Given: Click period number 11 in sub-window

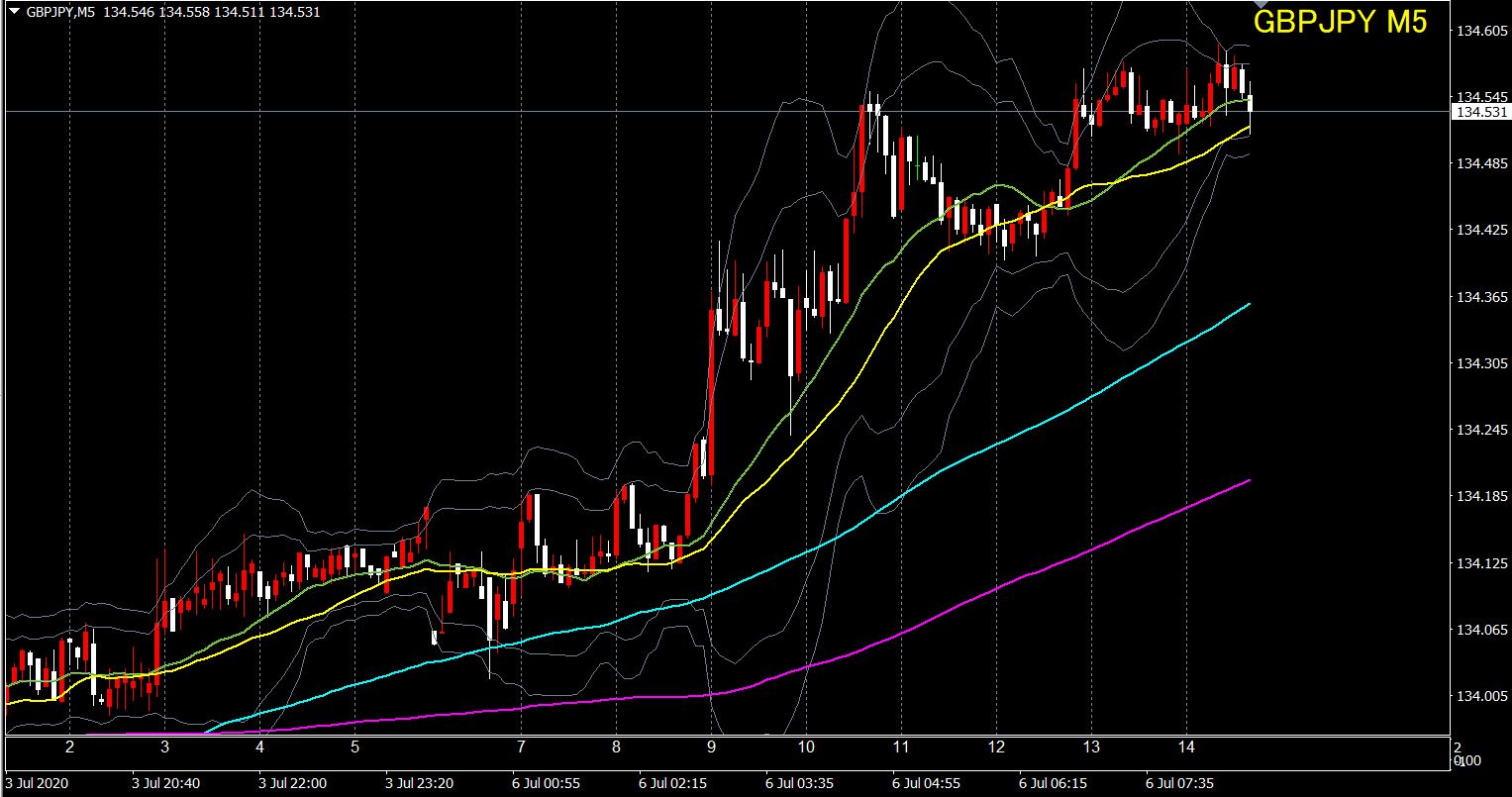Looking at the screenshot, I should (901, 747).
